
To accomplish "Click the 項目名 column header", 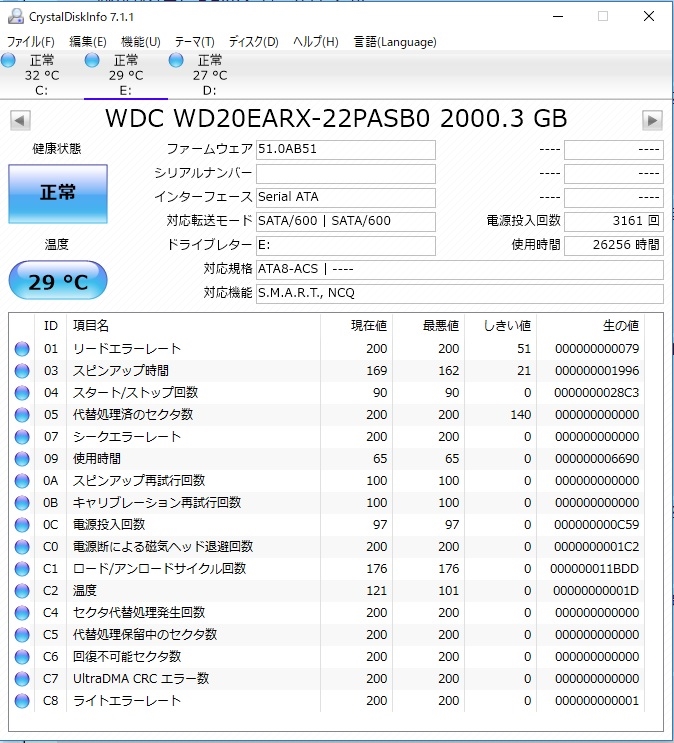I will 91,326.
